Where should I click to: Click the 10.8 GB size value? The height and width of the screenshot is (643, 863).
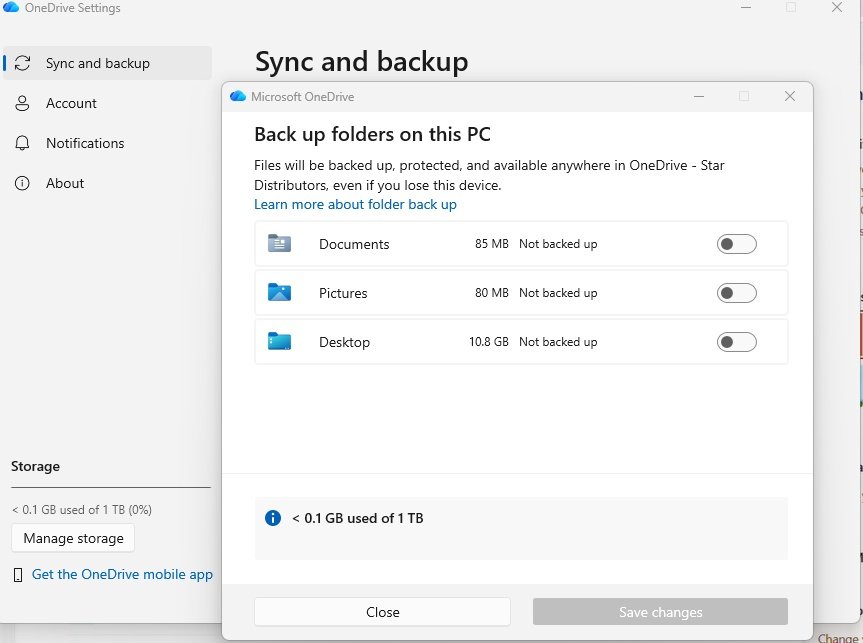coord(489,342)
